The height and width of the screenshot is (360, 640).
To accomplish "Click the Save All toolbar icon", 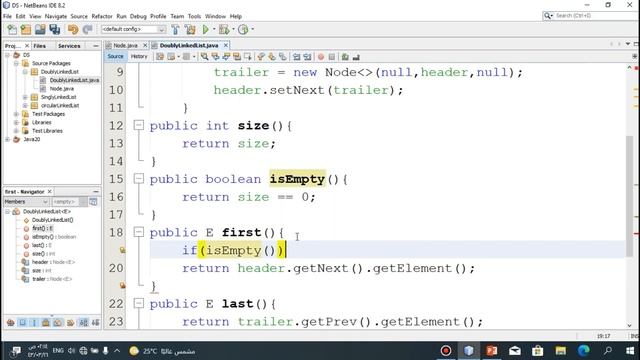I will click(55, 29).
